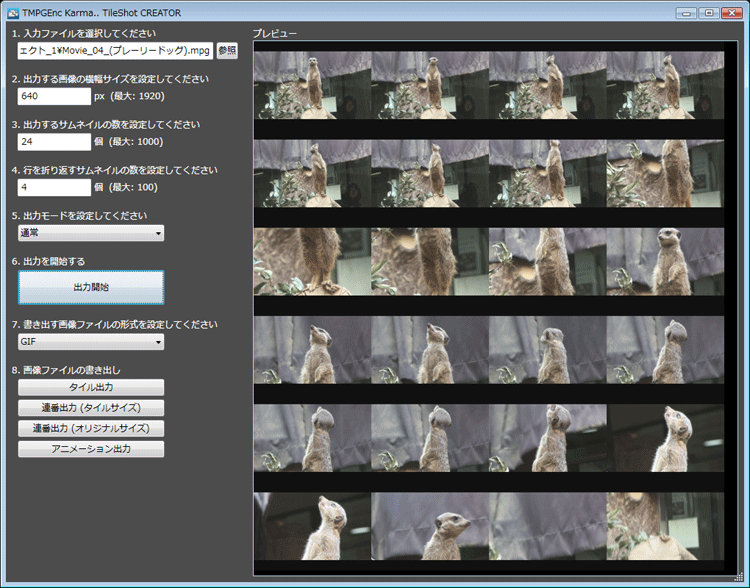
Task: Click 連番出力 (タイルサイズ) button
Action: click(x=91, y=408)
